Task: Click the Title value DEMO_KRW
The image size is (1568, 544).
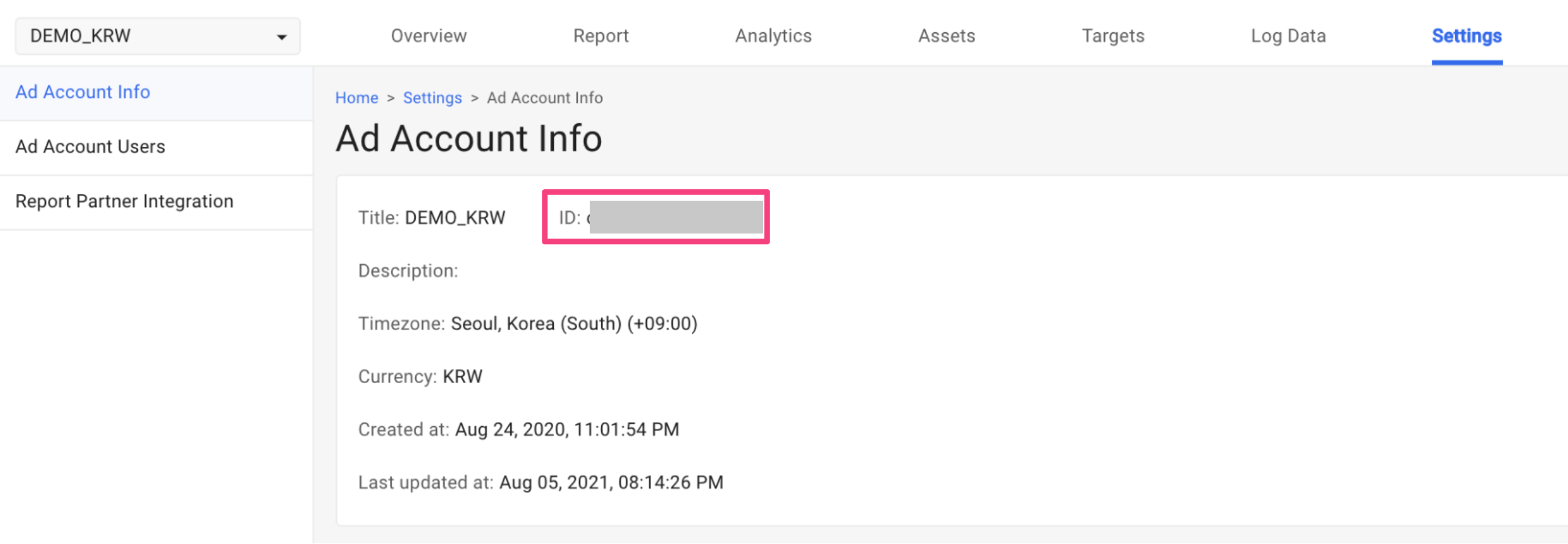Action: pos(455,218)
